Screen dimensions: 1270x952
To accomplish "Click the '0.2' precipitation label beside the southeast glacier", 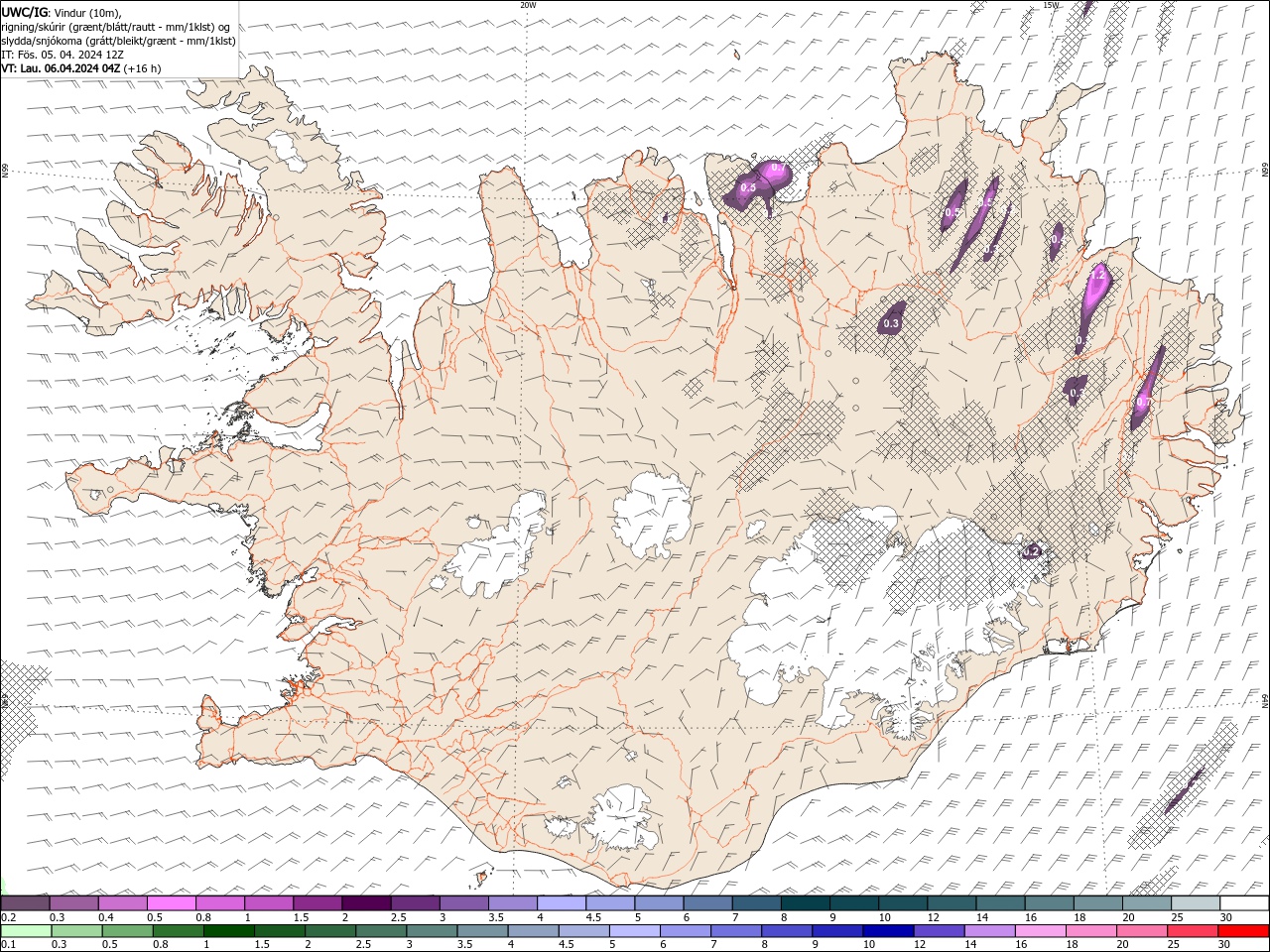I will [1032, 550].
